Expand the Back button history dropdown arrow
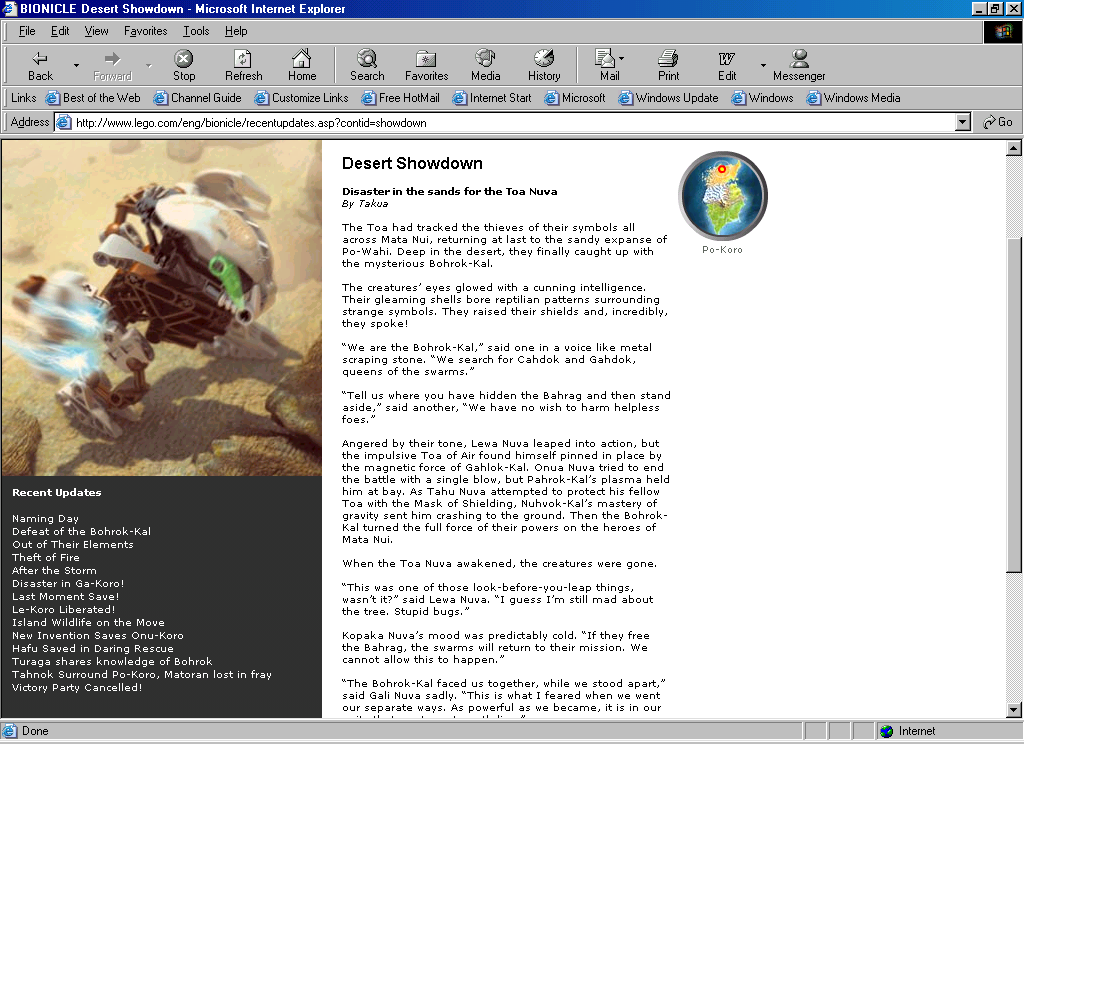 click(76, 66)
